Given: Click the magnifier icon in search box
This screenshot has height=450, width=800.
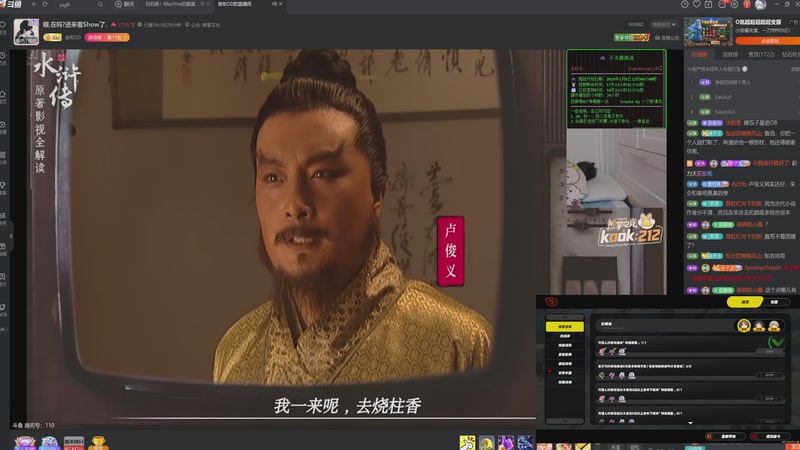Looking at the screenshot, I should pos(100,4).
